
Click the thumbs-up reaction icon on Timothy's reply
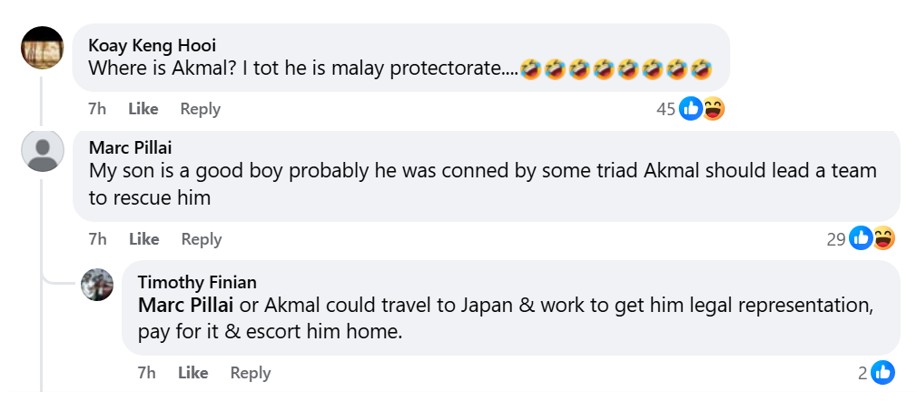coord(883,373)
